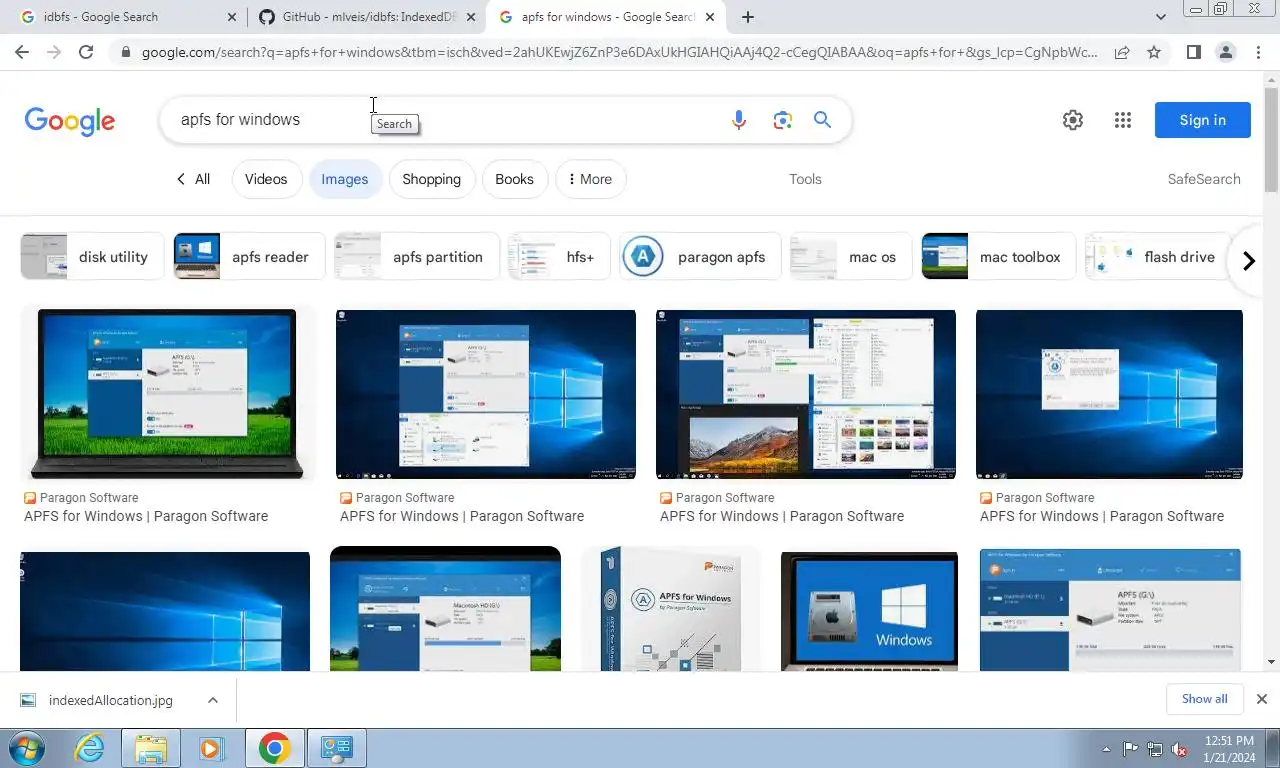Close the apfs for windows tab

pyautogui.click(x=710, y=17)
